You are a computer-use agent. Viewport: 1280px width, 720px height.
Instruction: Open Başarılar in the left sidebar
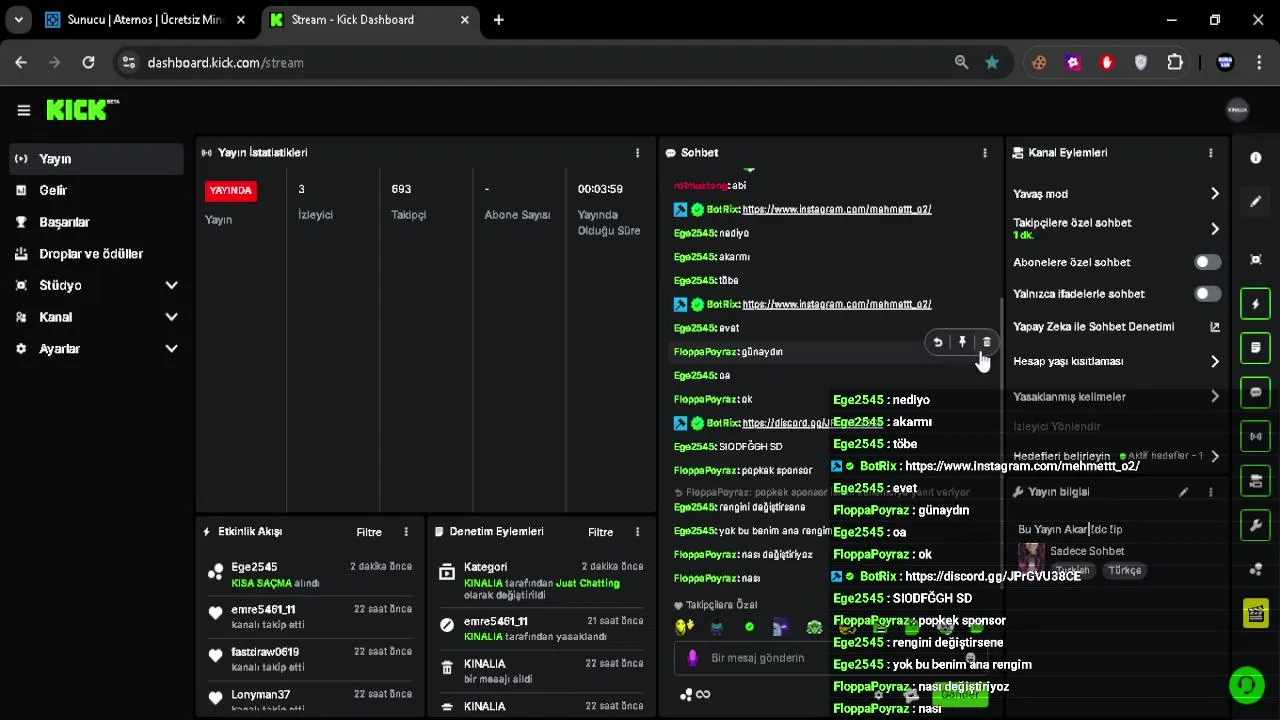tap(95, 222)
